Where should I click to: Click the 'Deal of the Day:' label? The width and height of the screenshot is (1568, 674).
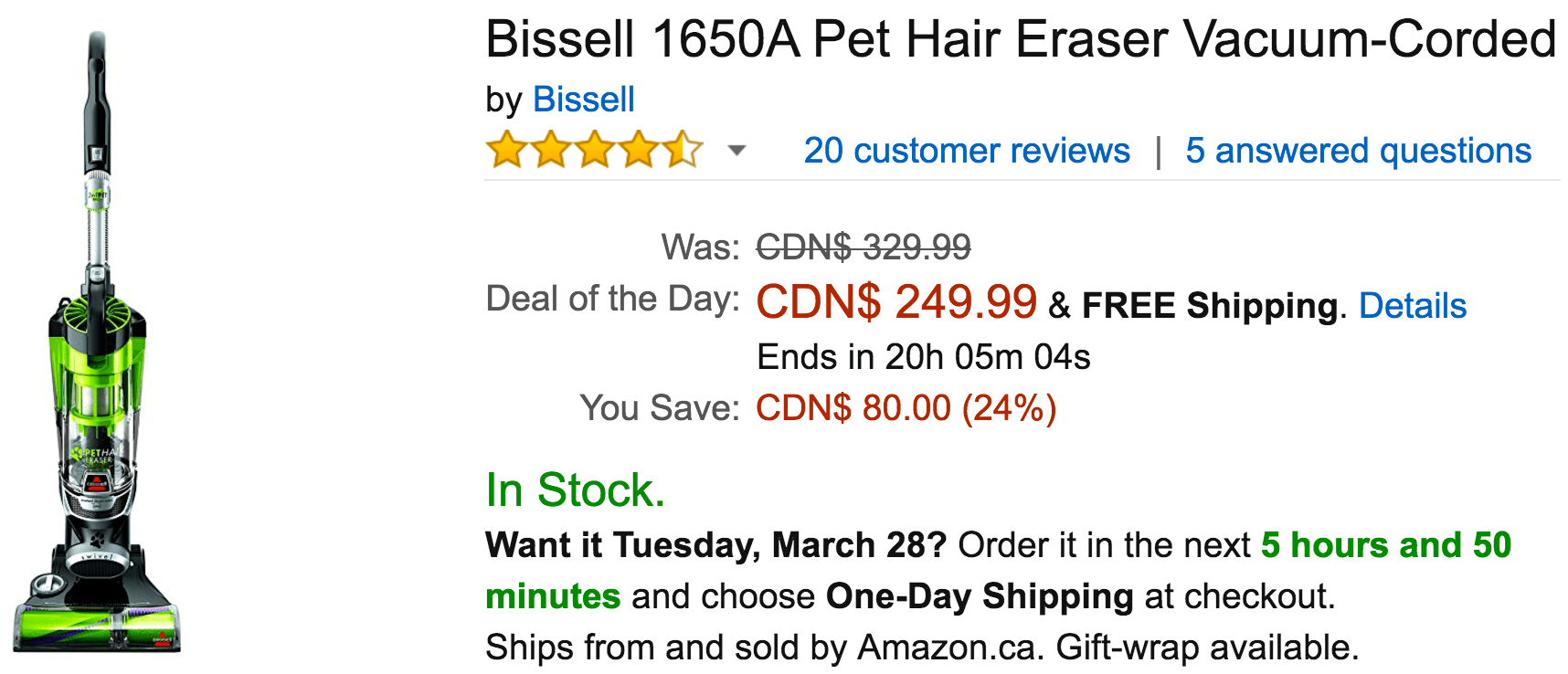point(612,299)
